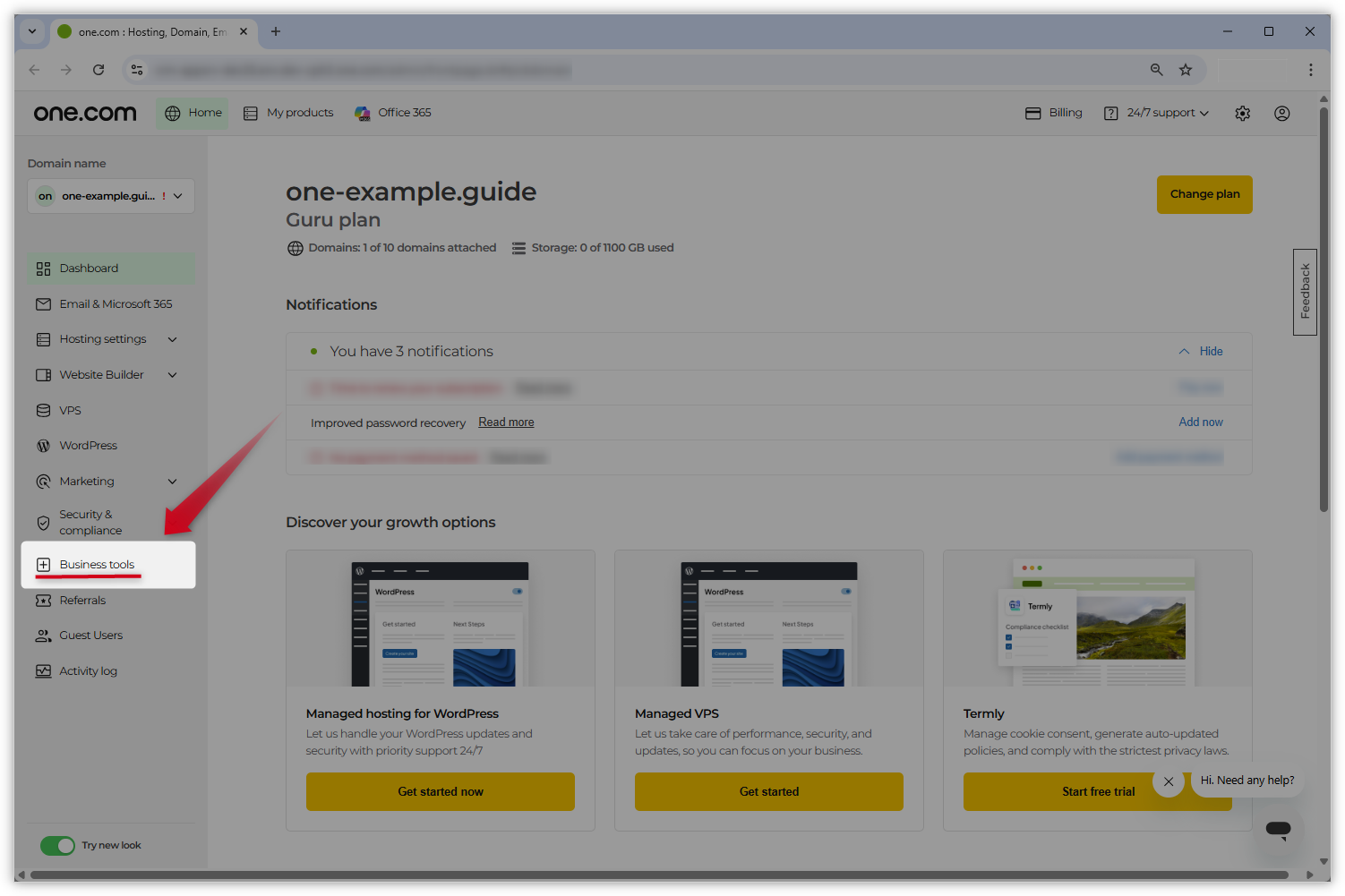The width and height of the screenshot is (1345, 896).
Task: Bookmark this page with the star icon
Action: 1186,70
